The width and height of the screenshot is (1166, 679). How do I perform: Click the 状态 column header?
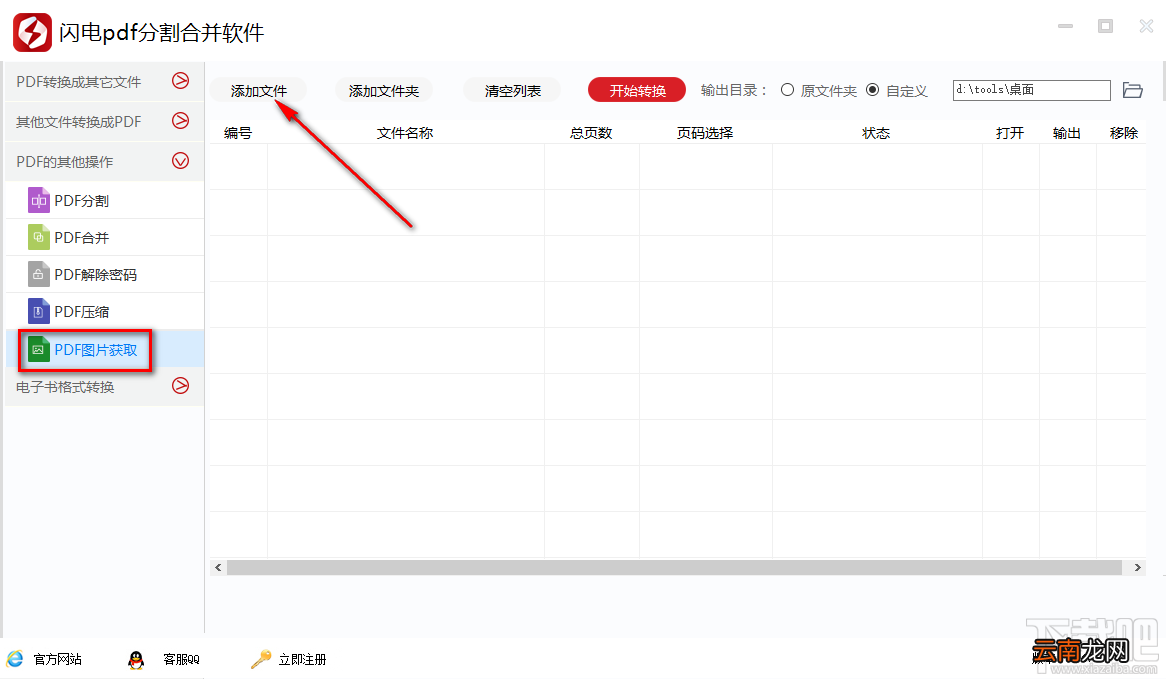point(876,133)
